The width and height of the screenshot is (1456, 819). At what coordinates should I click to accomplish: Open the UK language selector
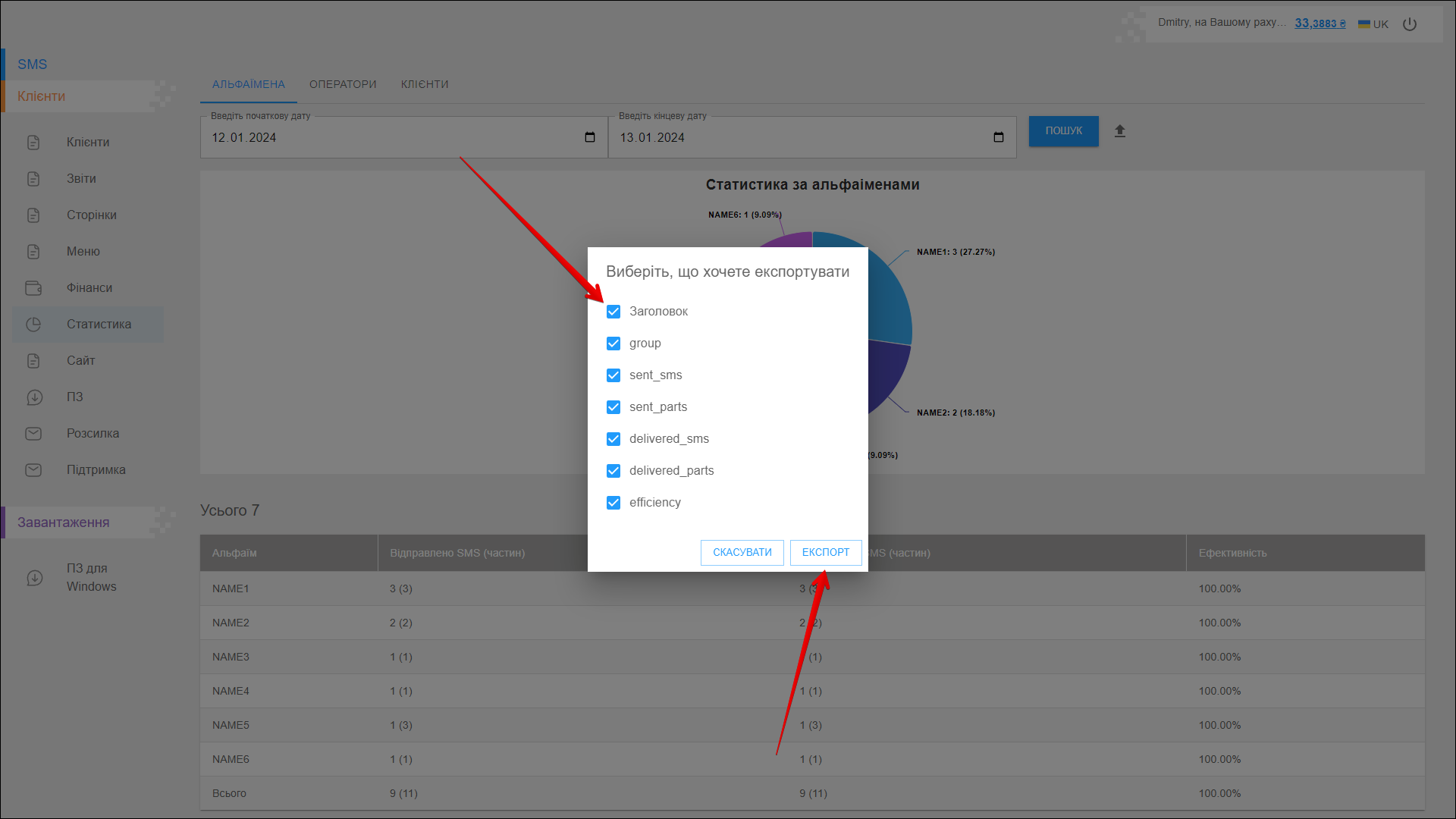pos(1373,24)
